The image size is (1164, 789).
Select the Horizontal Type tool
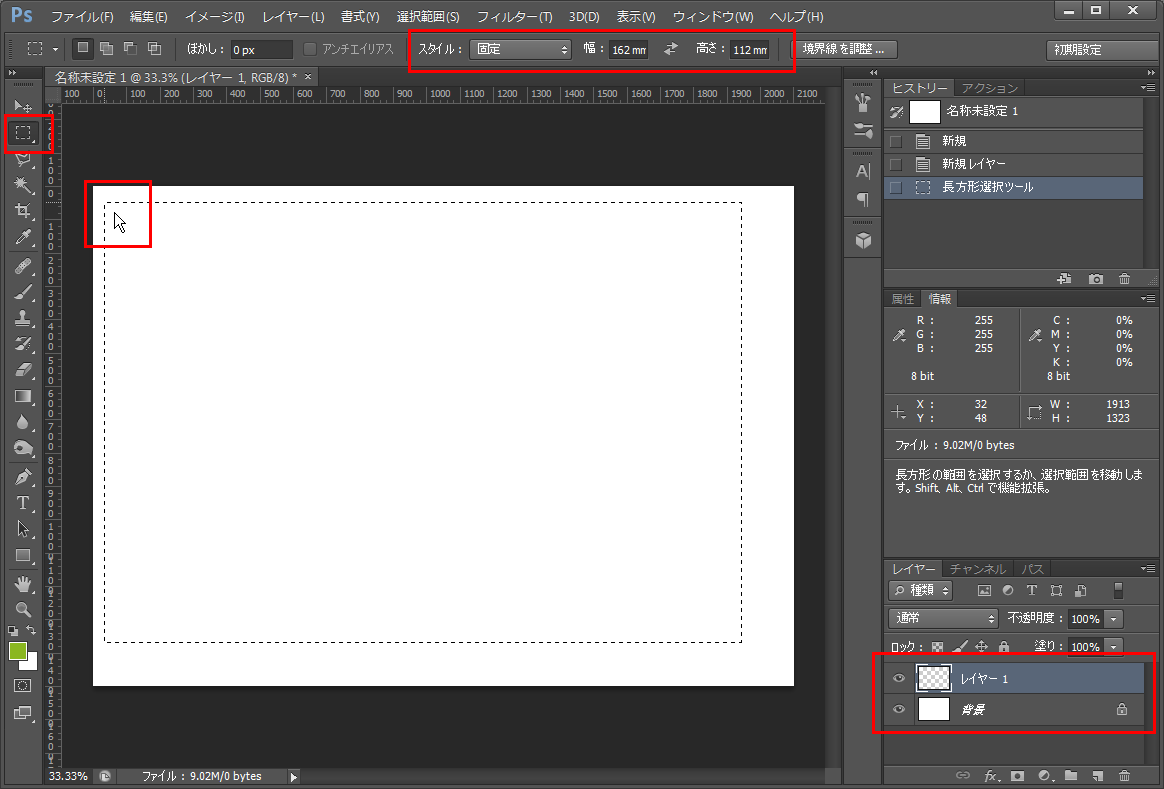[23, 503]
